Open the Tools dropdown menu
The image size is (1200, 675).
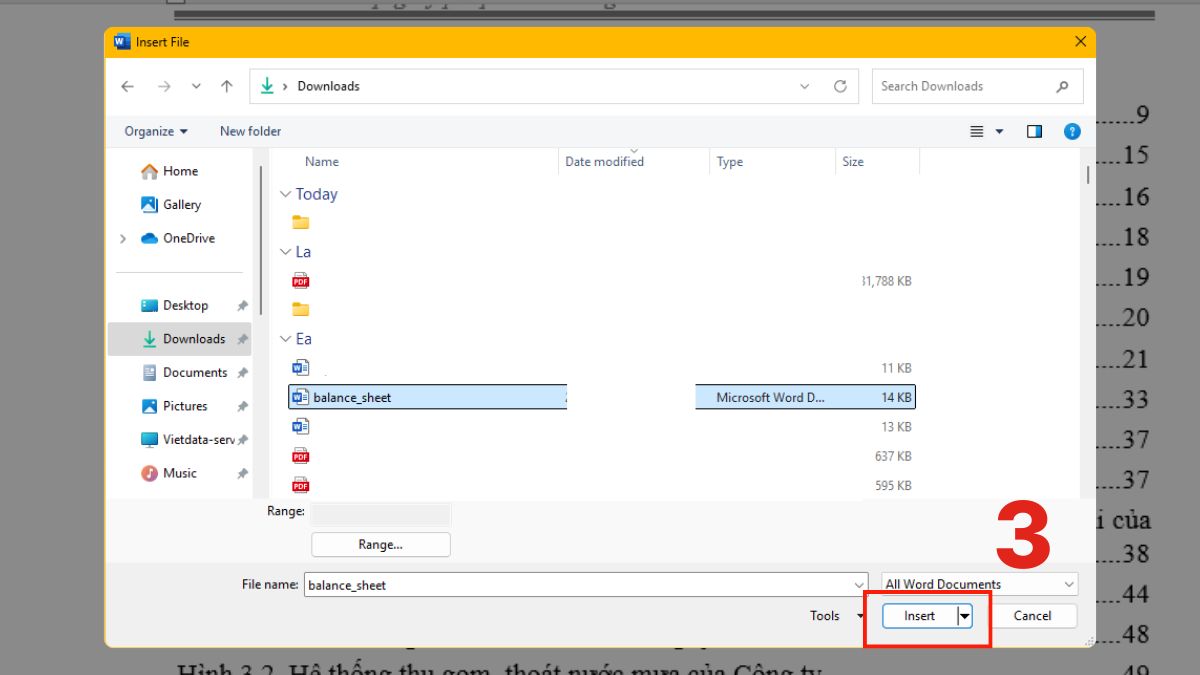(835, 616)
